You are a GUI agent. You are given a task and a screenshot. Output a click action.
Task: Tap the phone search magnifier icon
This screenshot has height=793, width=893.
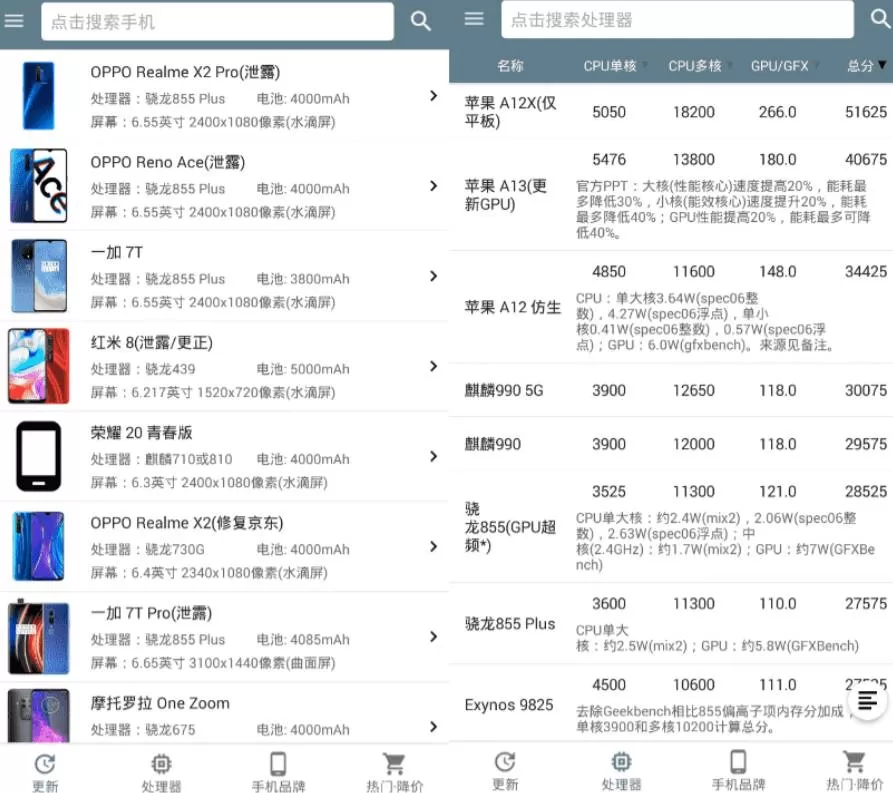click(420, 19)
